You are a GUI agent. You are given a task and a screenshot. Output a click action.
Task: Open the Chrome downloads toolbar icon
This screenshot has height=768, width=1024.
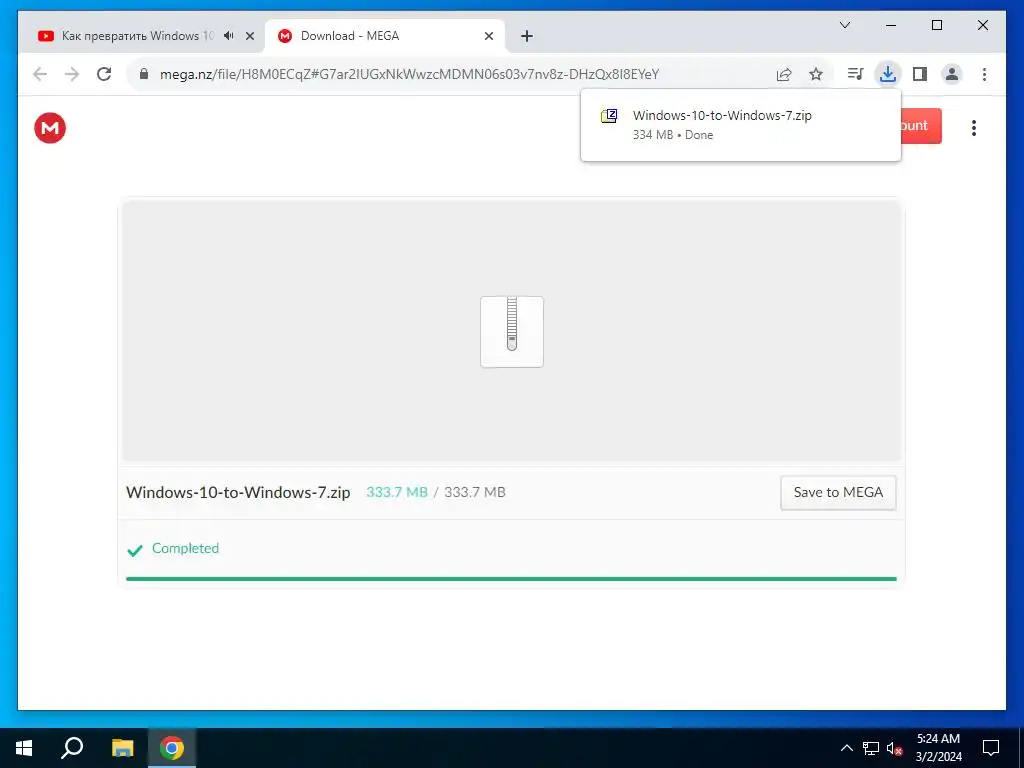pyautogui.click(x=888, y=74)
